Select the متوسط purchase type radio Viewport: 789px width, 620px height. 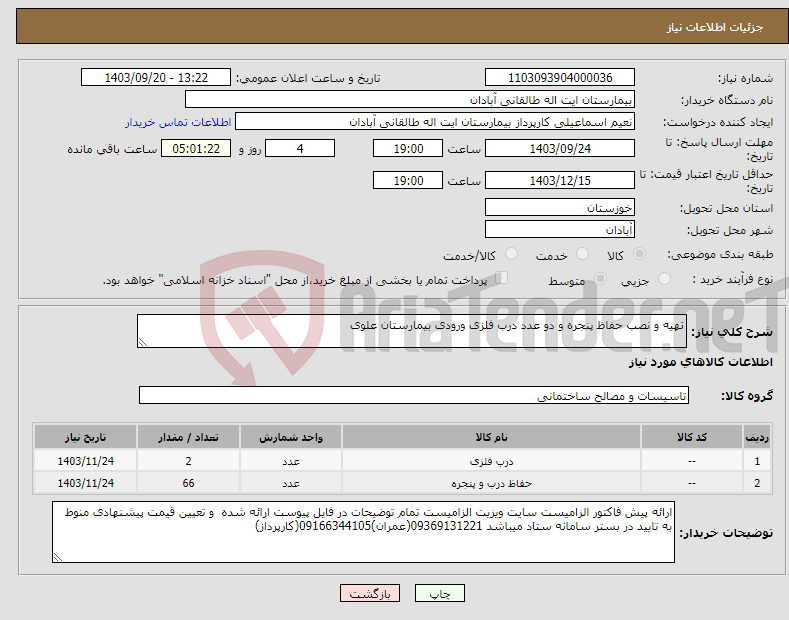coord(600,279)
